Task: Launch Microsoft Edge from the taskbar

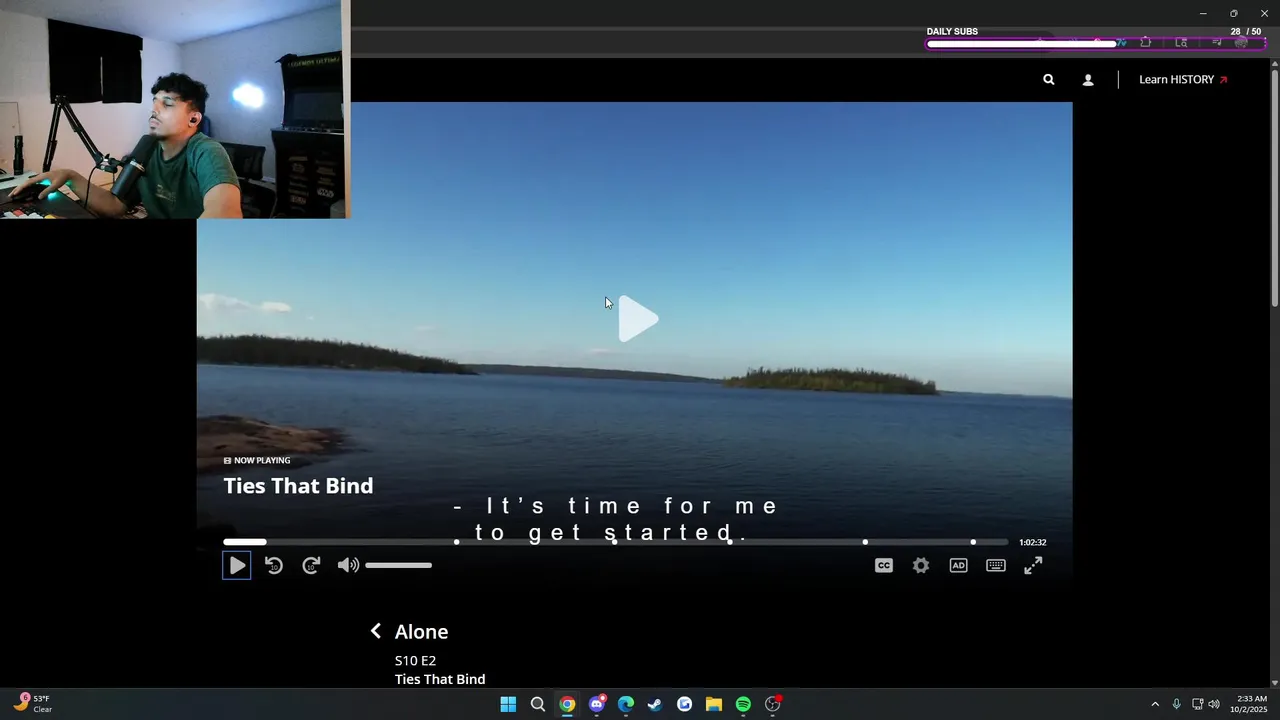Action: click(x=626, y=704)
